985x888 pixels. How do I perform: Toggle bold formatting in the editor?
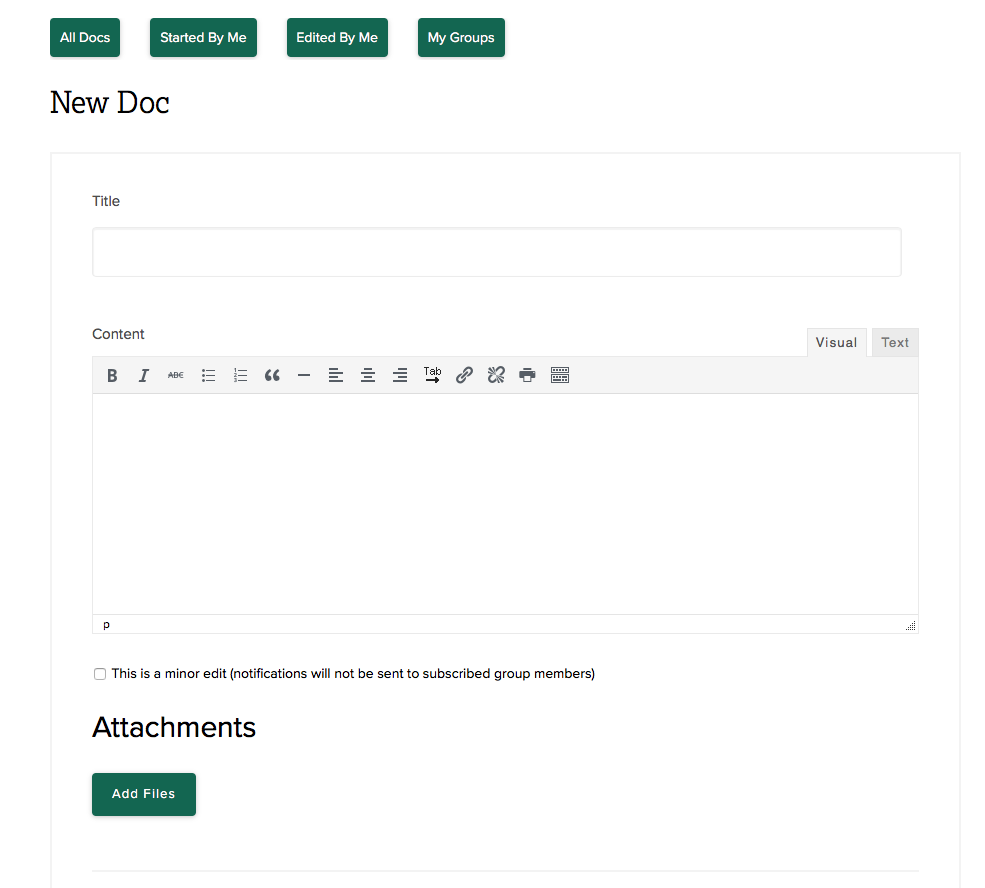click(112, 376)
